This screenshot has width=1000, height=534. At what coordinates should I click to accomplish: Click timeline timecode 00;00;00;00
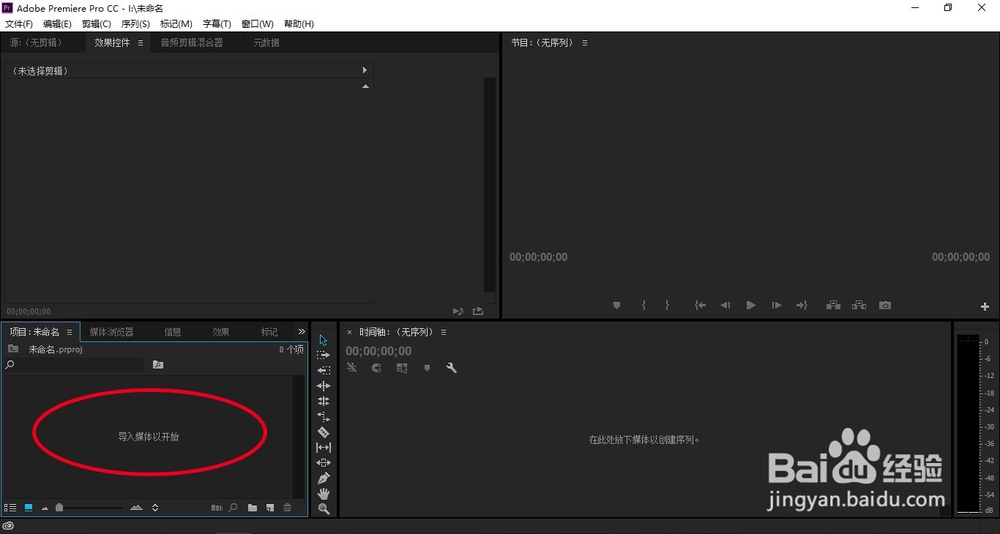coord(379,351)
